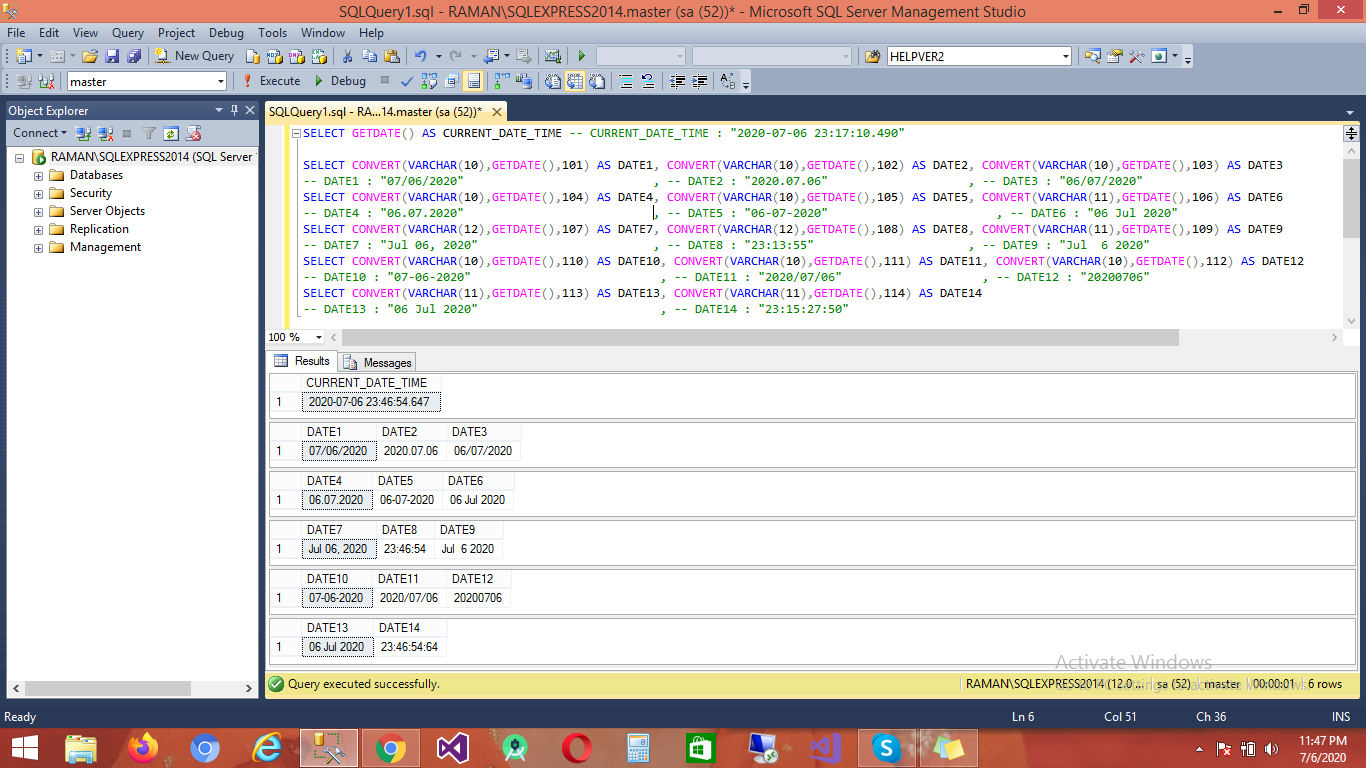The width and height of the screenshot is (1366, 768).
Task: Select the CURRENT_DATE_TIME result cell
Action: pos(371,401)
